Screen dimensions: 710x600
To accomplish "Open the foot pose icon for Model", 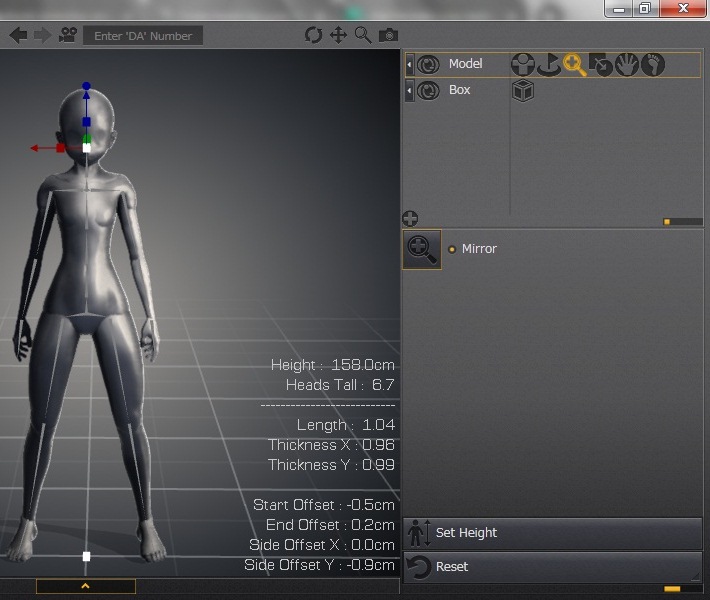I will (x=653, y=65).
